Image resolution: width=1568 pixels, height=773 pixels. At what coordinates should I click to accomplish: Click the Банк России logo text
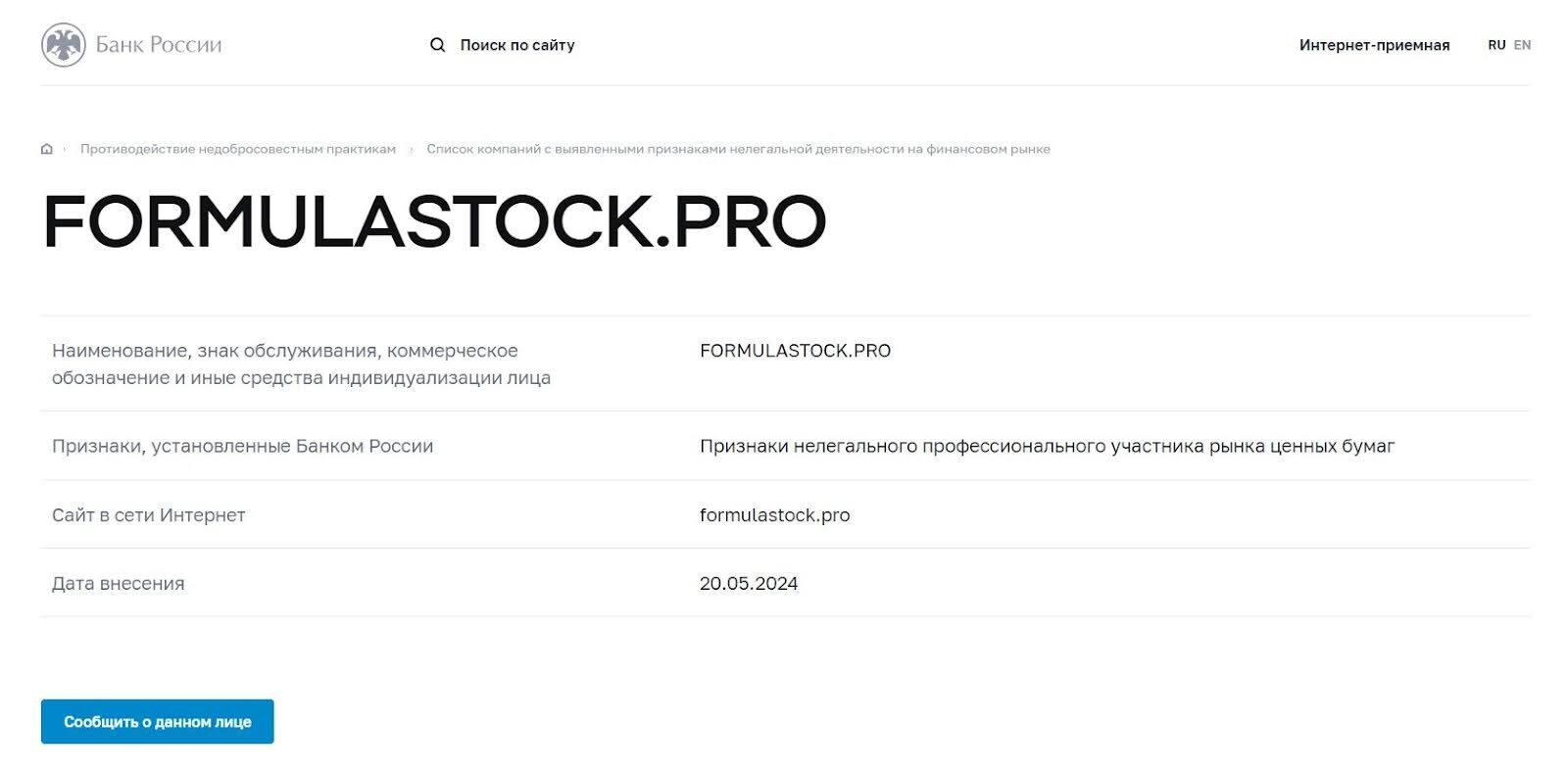(159, 45)
